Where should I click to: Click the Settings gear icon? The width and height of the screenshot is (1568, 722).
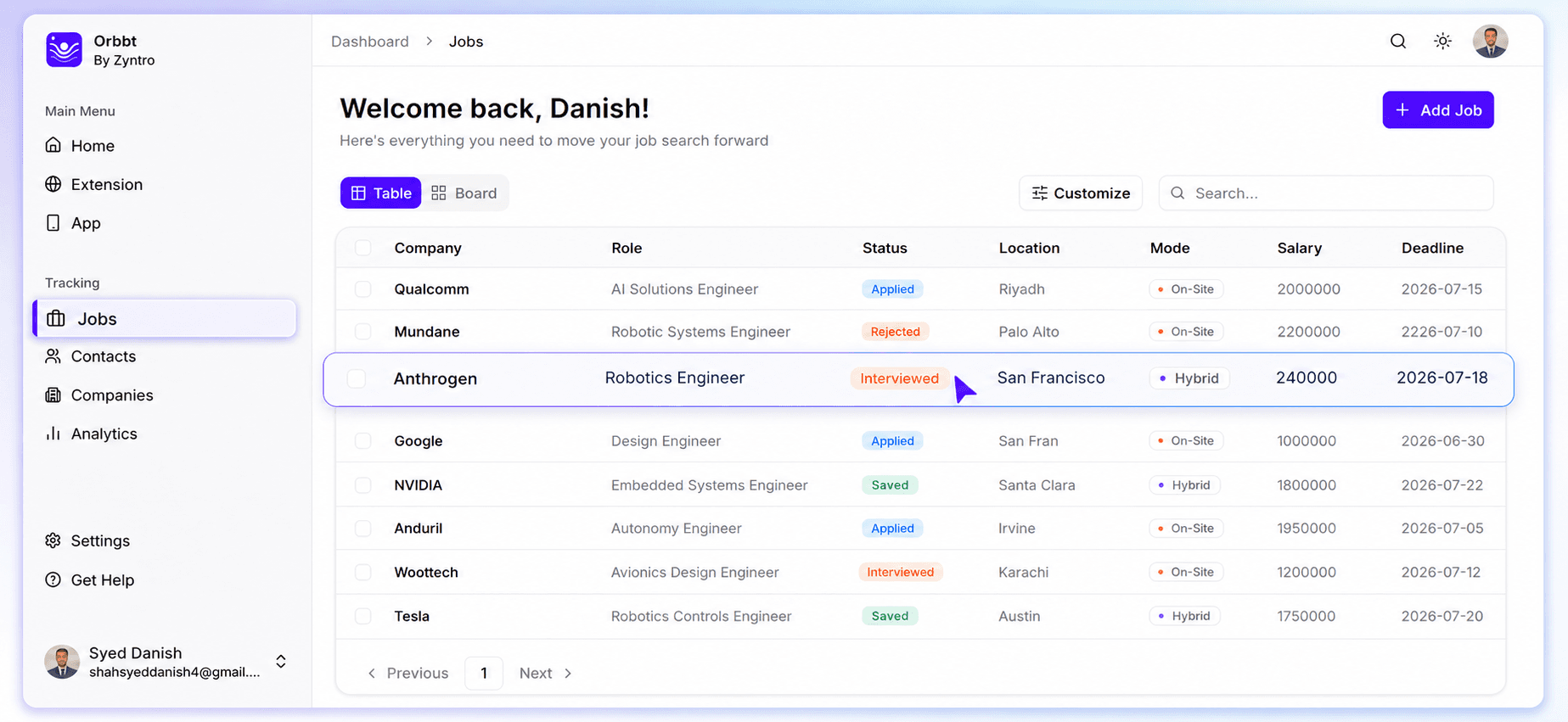tap(53, 540)
